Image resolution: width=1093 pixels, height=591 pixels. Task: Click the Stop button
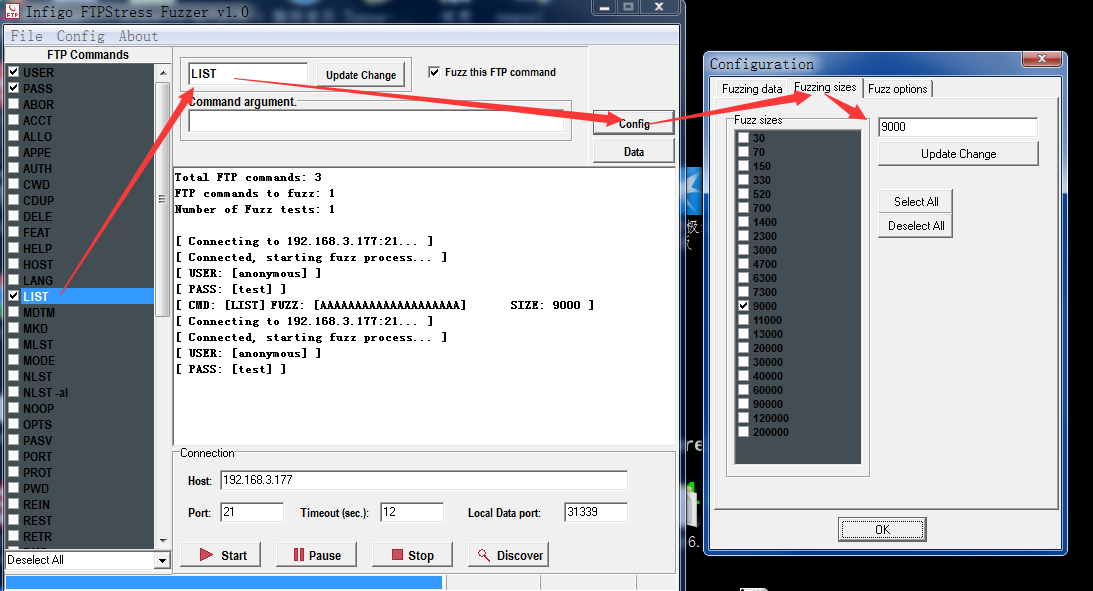[412, 555]
